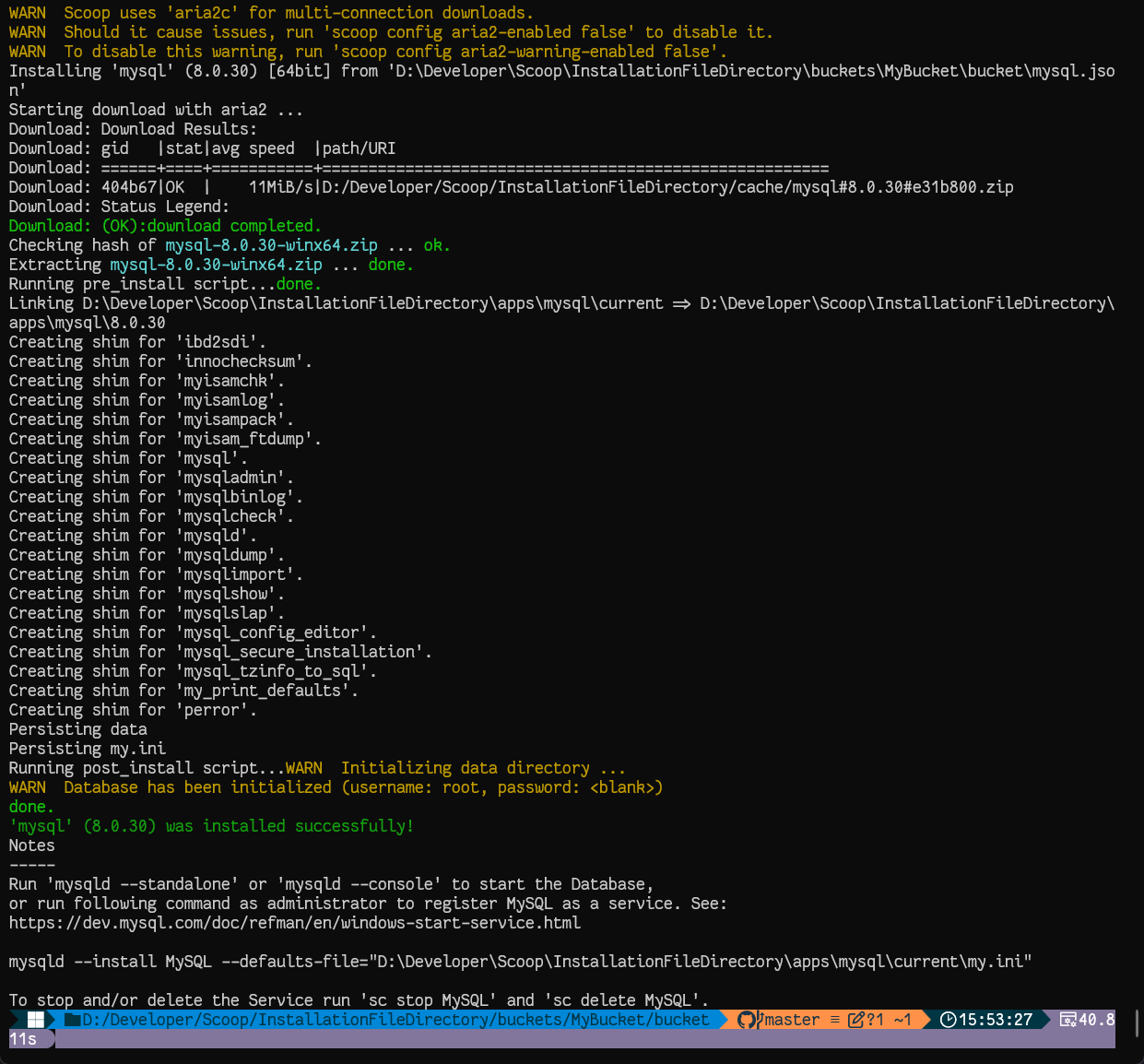This screenshot has height=1064, width=1144.
Task: Click the 'Database has been initialized' warning line
Action: [x=336, y=786]
